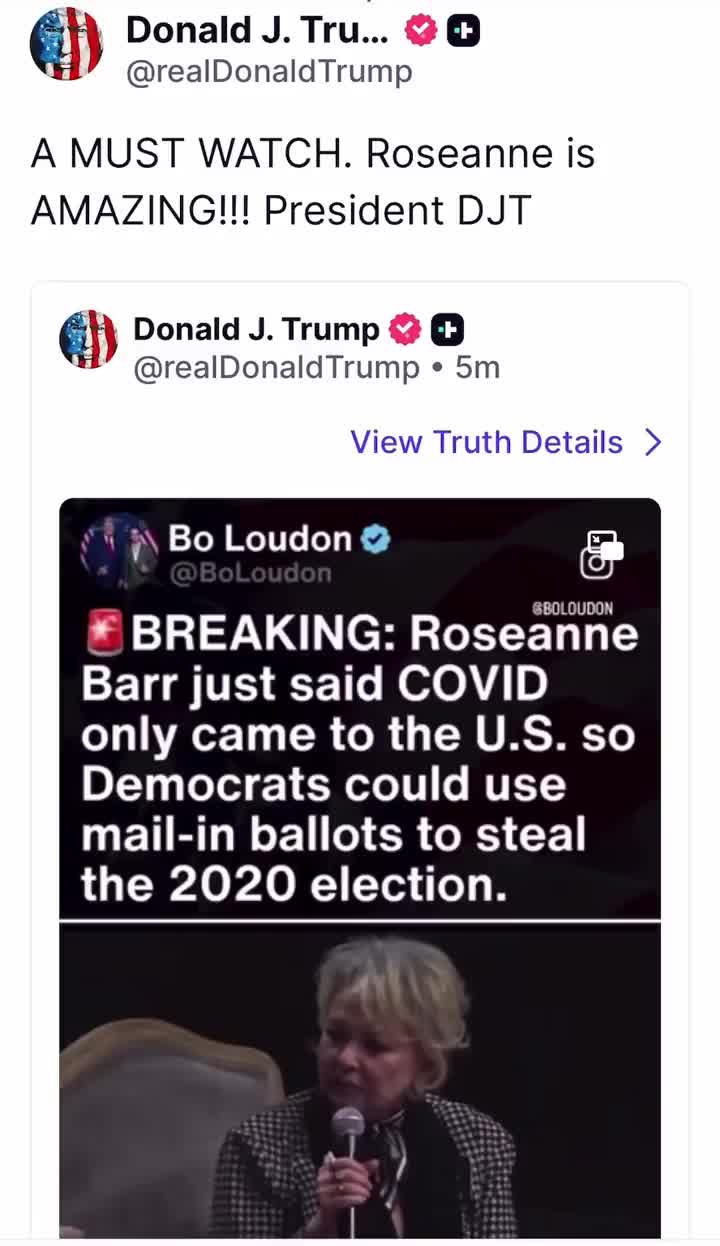720x1246 pixels.
Task: Expand the chevron next to View Truth Details
Action: click(x=653, y=442)
